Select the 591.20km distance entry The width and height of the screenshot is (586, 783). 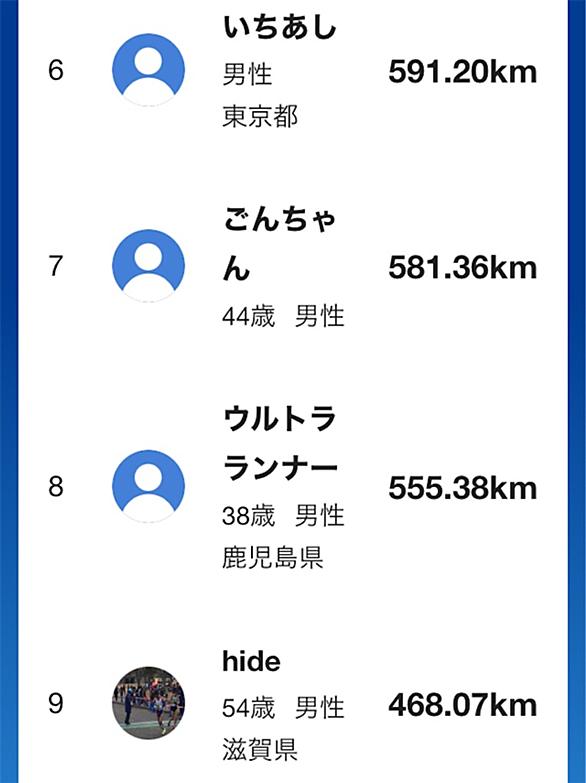(x=463, y=72)
